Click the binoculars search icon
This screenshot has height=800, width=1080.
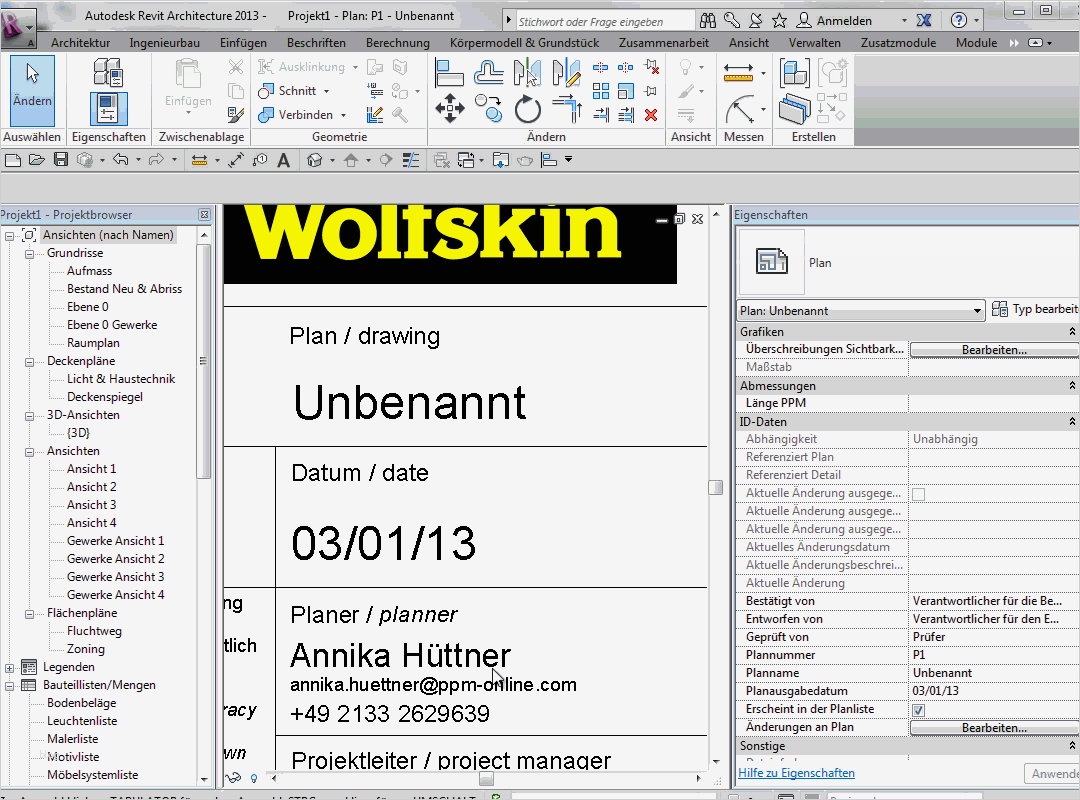707,21
